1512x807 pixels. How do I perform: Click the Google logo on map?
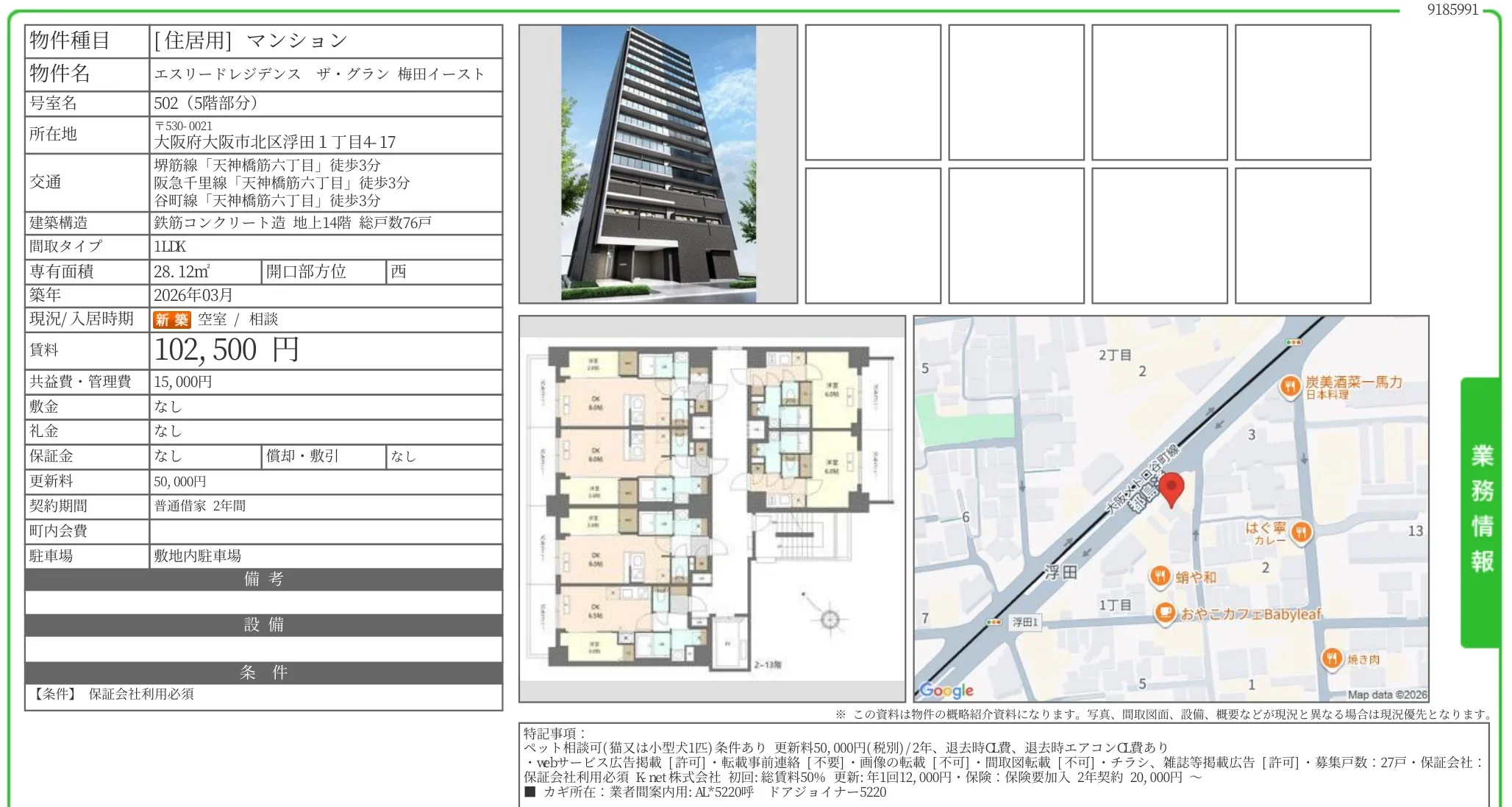click(x=946, y=690)
